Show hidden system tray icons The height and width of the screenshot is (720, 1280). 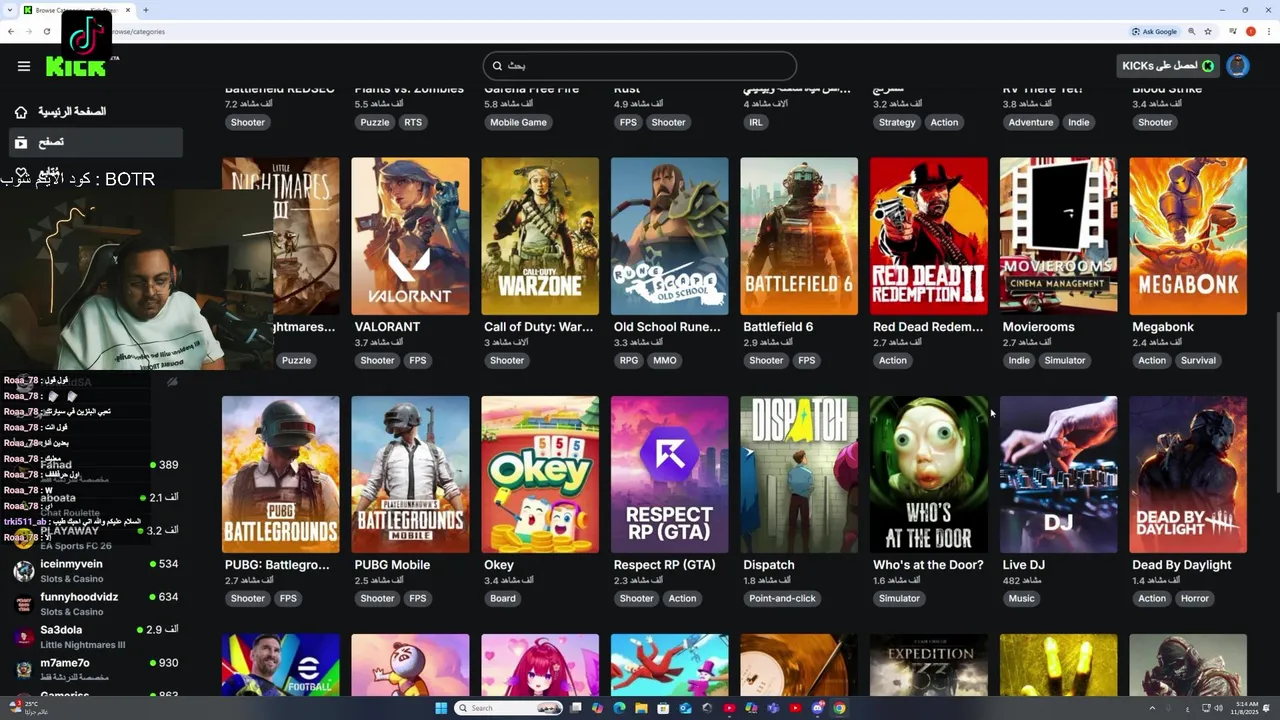[1150, 708]
